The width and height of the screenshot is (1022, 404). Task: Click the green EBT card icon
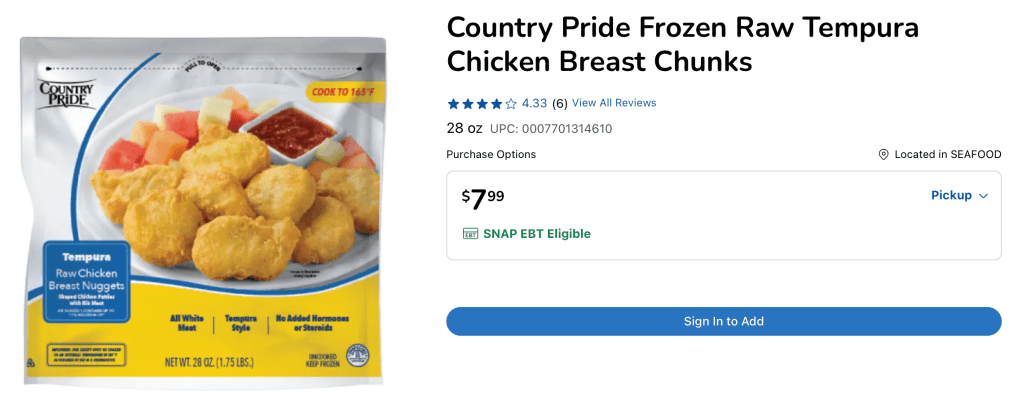(470, 234)
